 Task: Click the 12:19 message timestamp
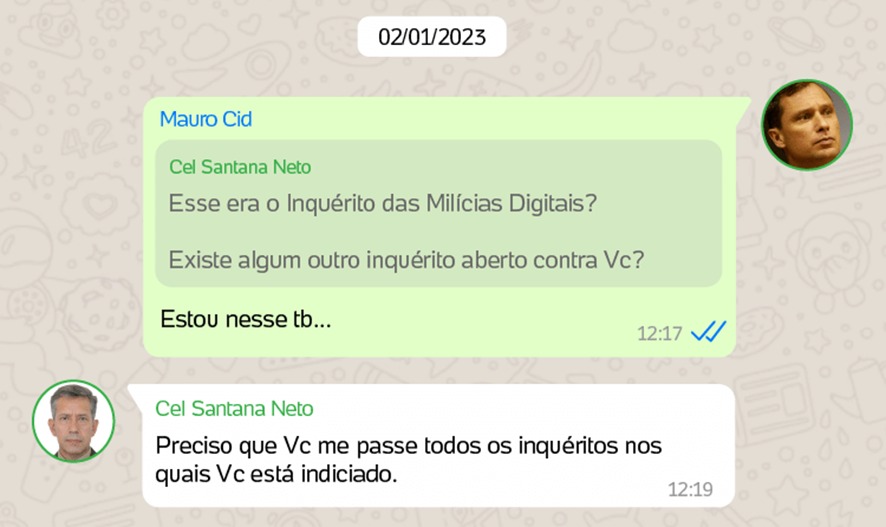click(x=690, y=489)
